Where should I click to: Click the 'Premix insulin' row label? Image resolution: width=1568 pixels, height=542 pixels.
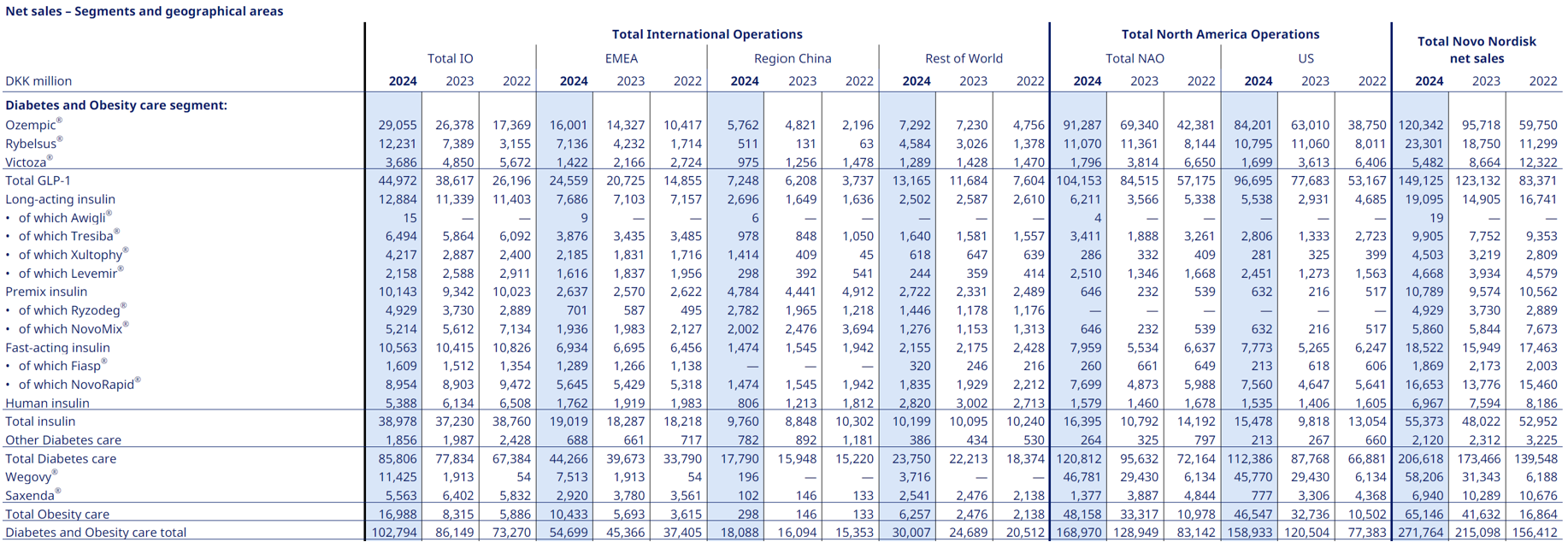tap(46, 292)
